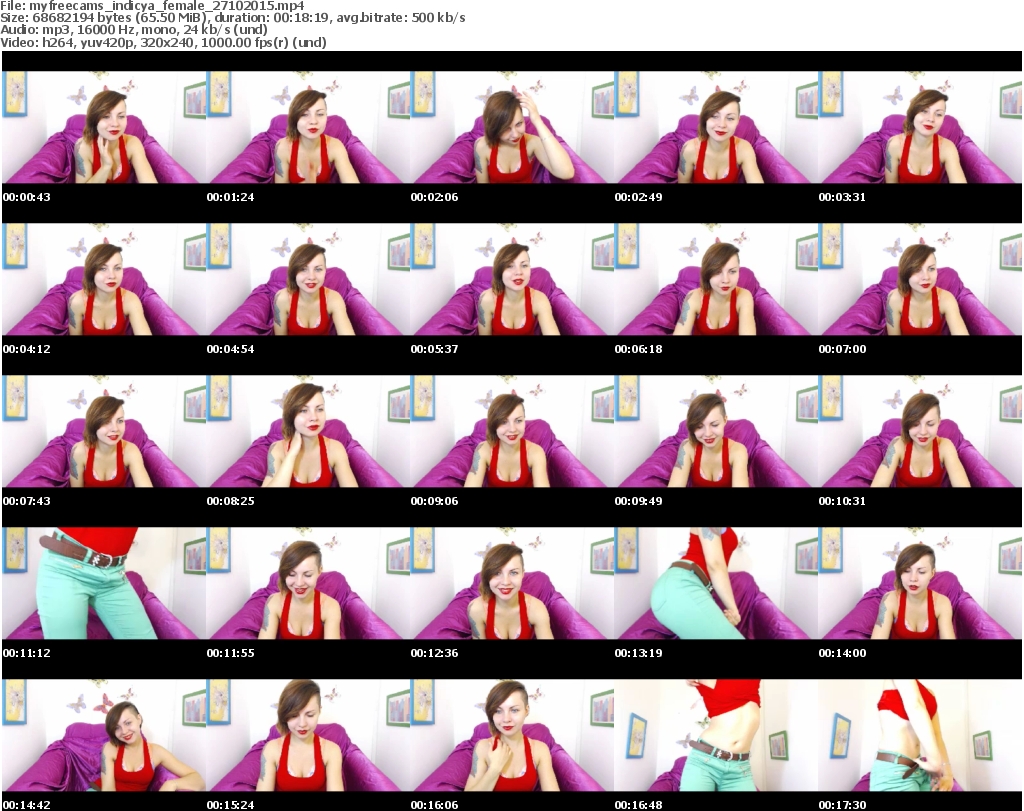Click the timestamp text 00:10:31
This screenshot has height=811, width=1024.
tap(842, 501)
